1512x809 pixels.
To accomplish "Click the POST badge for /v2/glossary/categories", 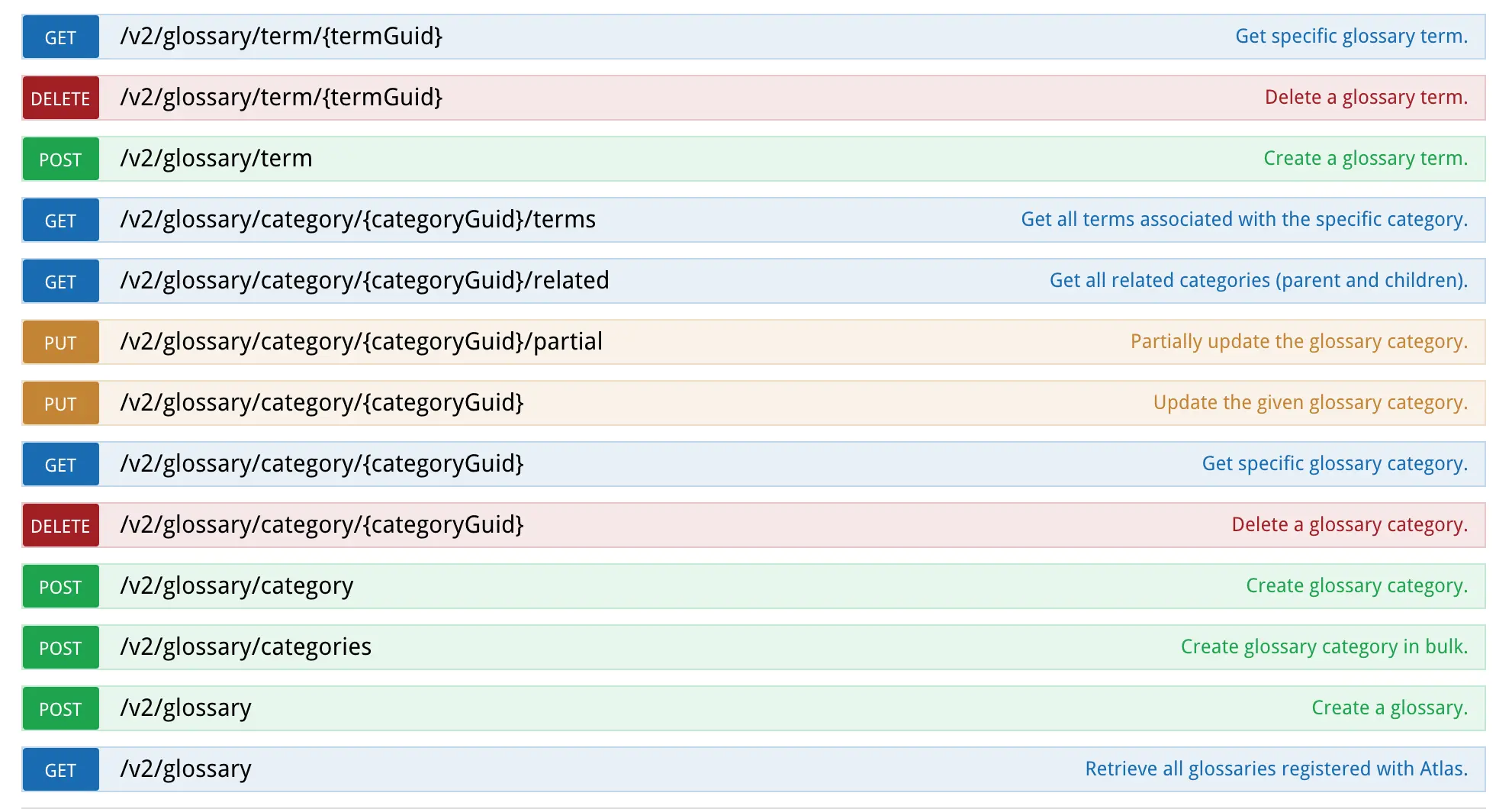I will (60, 647).
